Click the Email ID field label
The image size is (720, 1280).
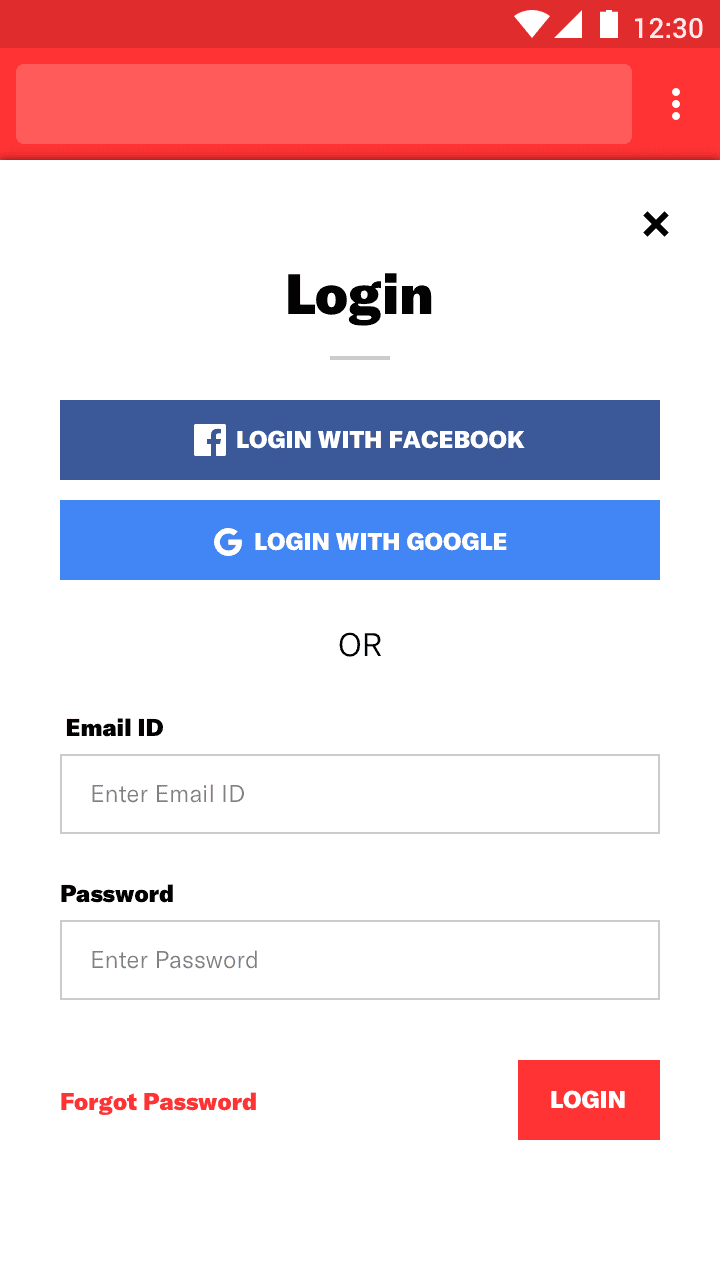click(114, 728)
